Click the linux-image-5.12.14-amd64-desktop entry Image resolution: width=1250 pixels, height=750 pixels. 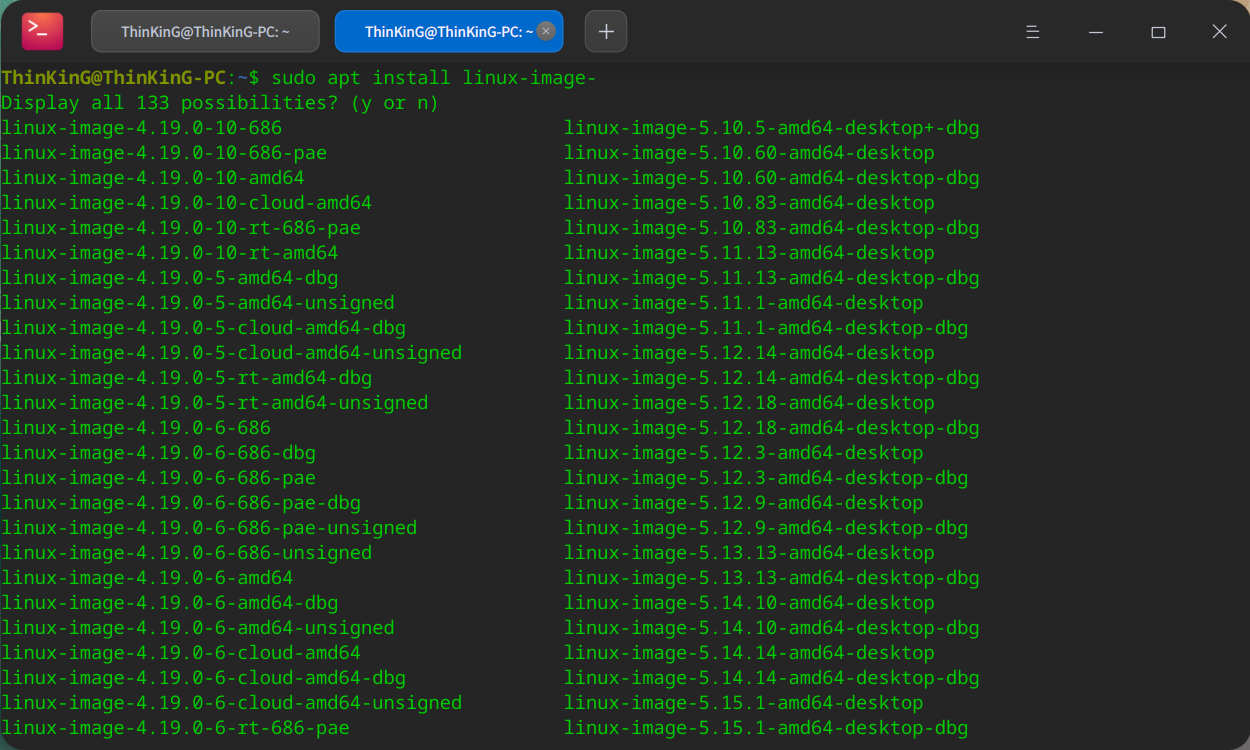750,352
